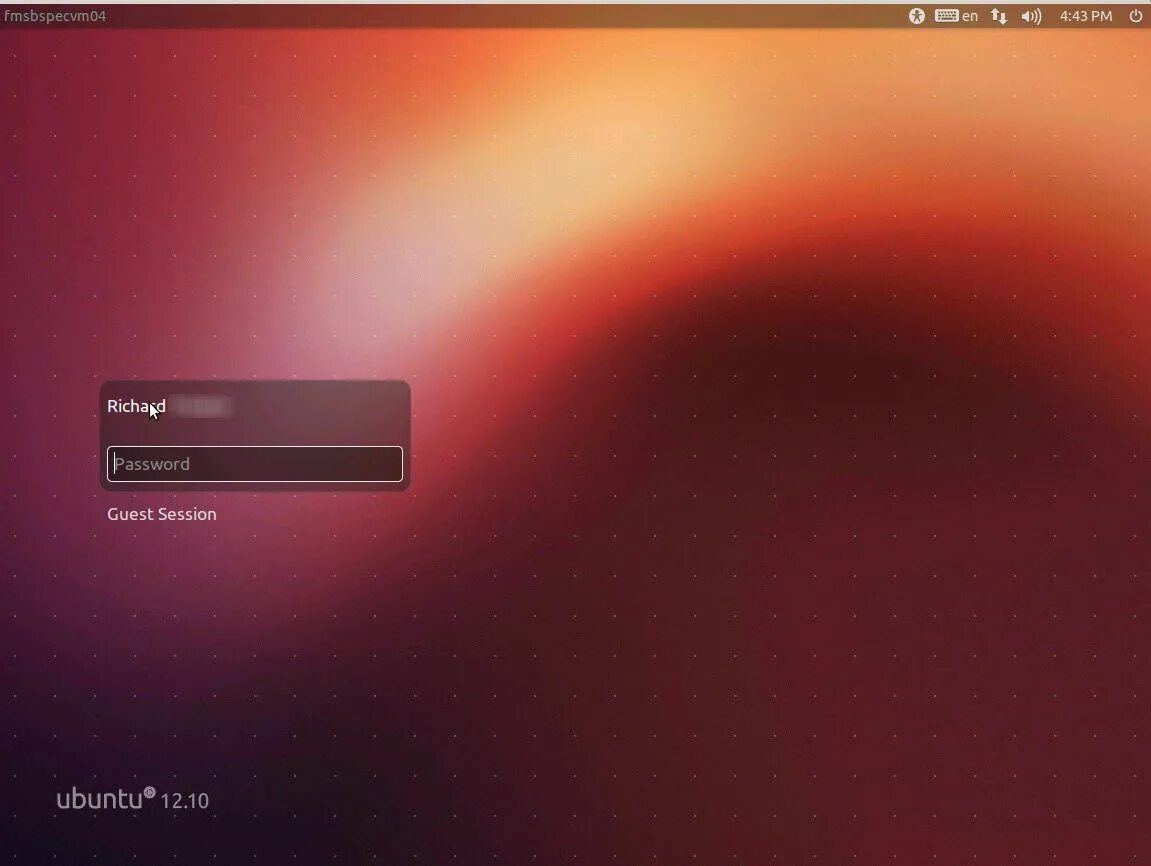Image resolution: width=1151 pixels, height=866 pixels.
Task: Open the power/shutdown menu icon
Action: pyautogui.click(x=1135, y=16)
